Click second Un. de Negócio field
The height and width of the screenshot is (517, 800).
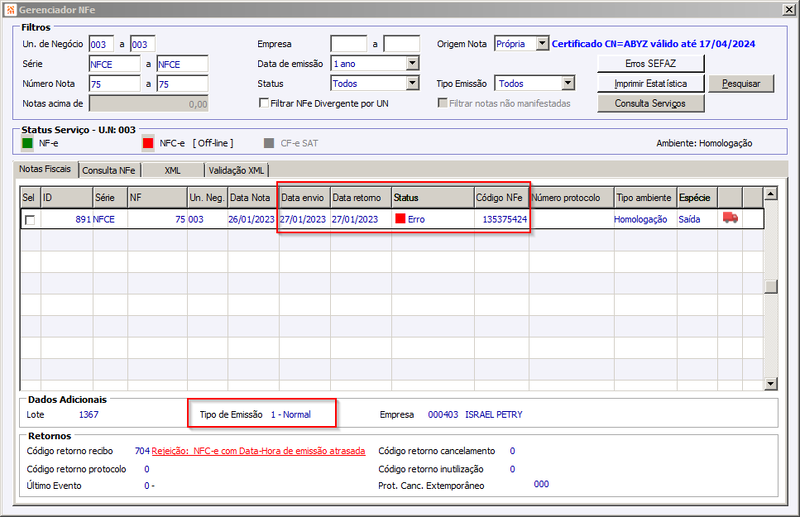[142, 44]
